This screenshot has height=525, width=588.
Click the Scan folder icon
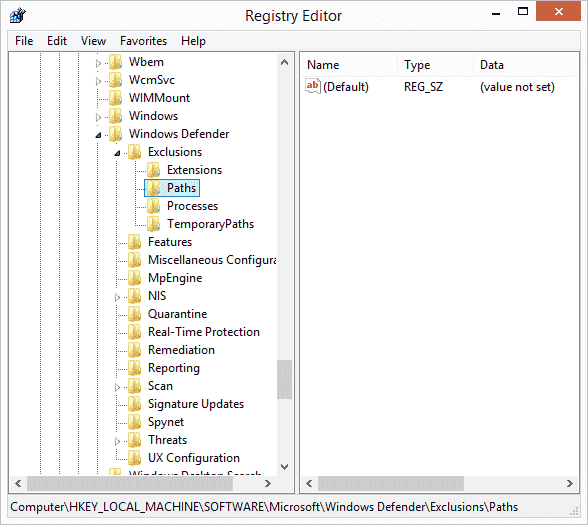pyautogui.click(x=135, y=386)
